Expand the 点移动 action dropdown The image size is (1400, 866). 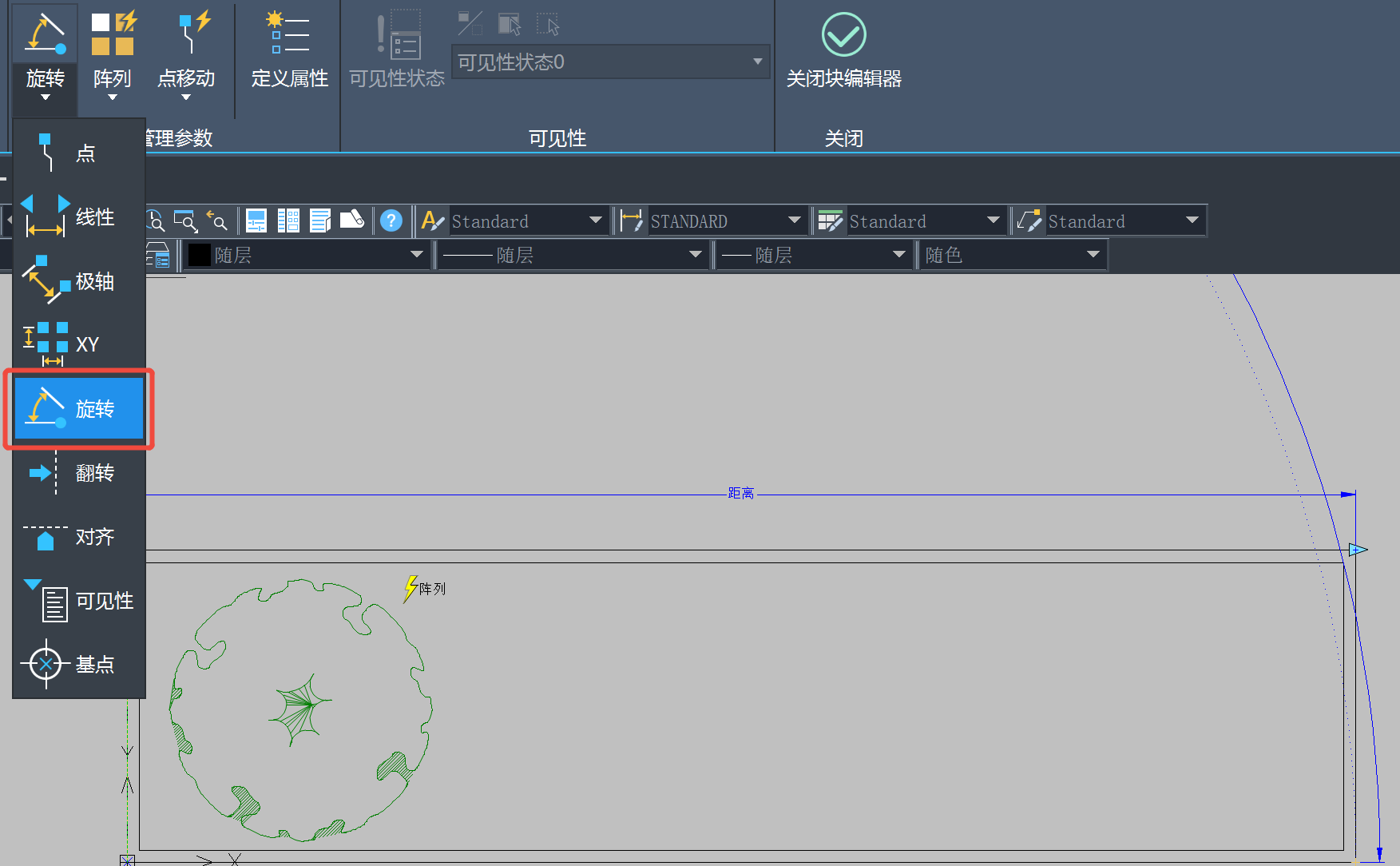[x=186, y=97]
